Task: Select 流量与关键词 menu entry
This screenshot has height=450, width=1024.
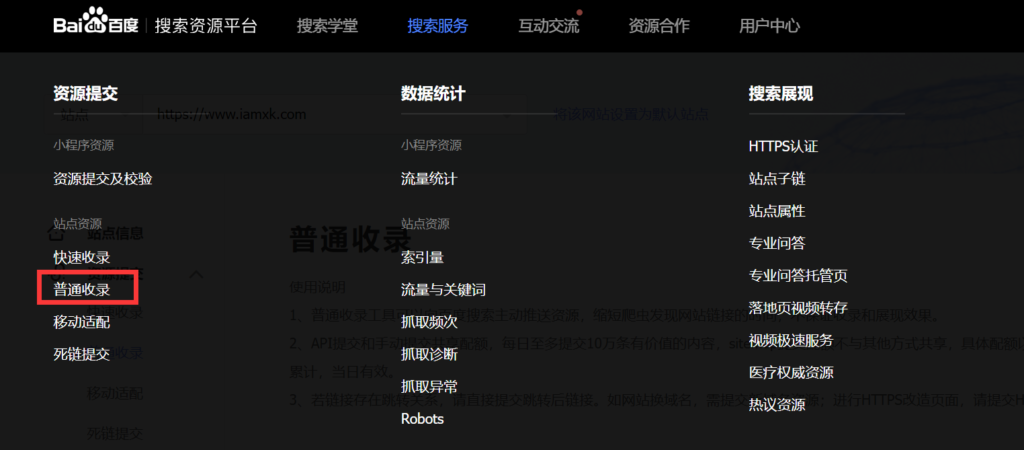Action: coord(443,290)
